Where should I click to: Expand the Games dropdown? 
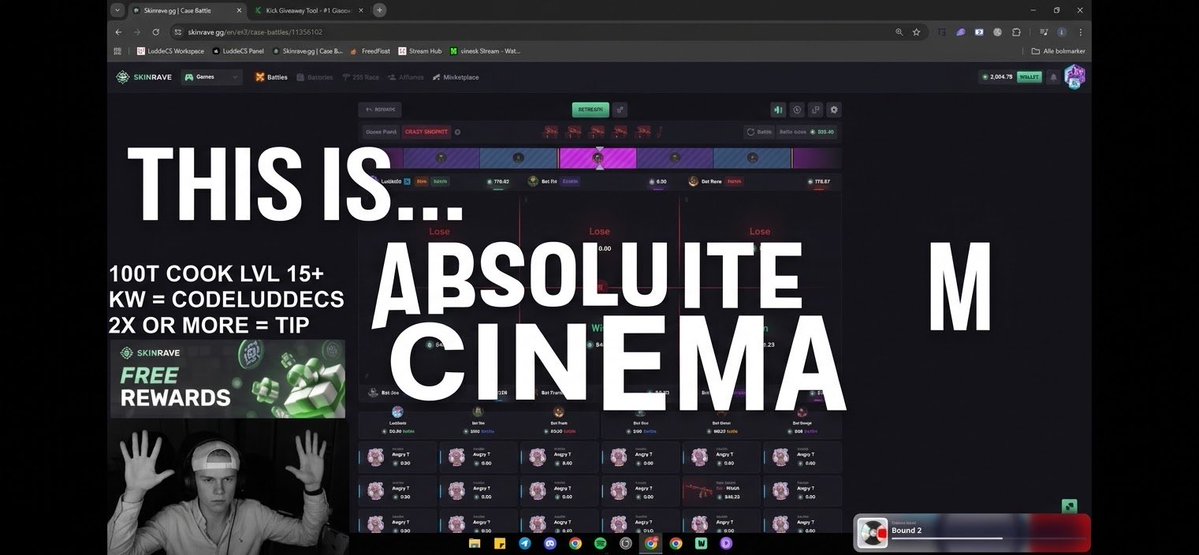(212, 77)
